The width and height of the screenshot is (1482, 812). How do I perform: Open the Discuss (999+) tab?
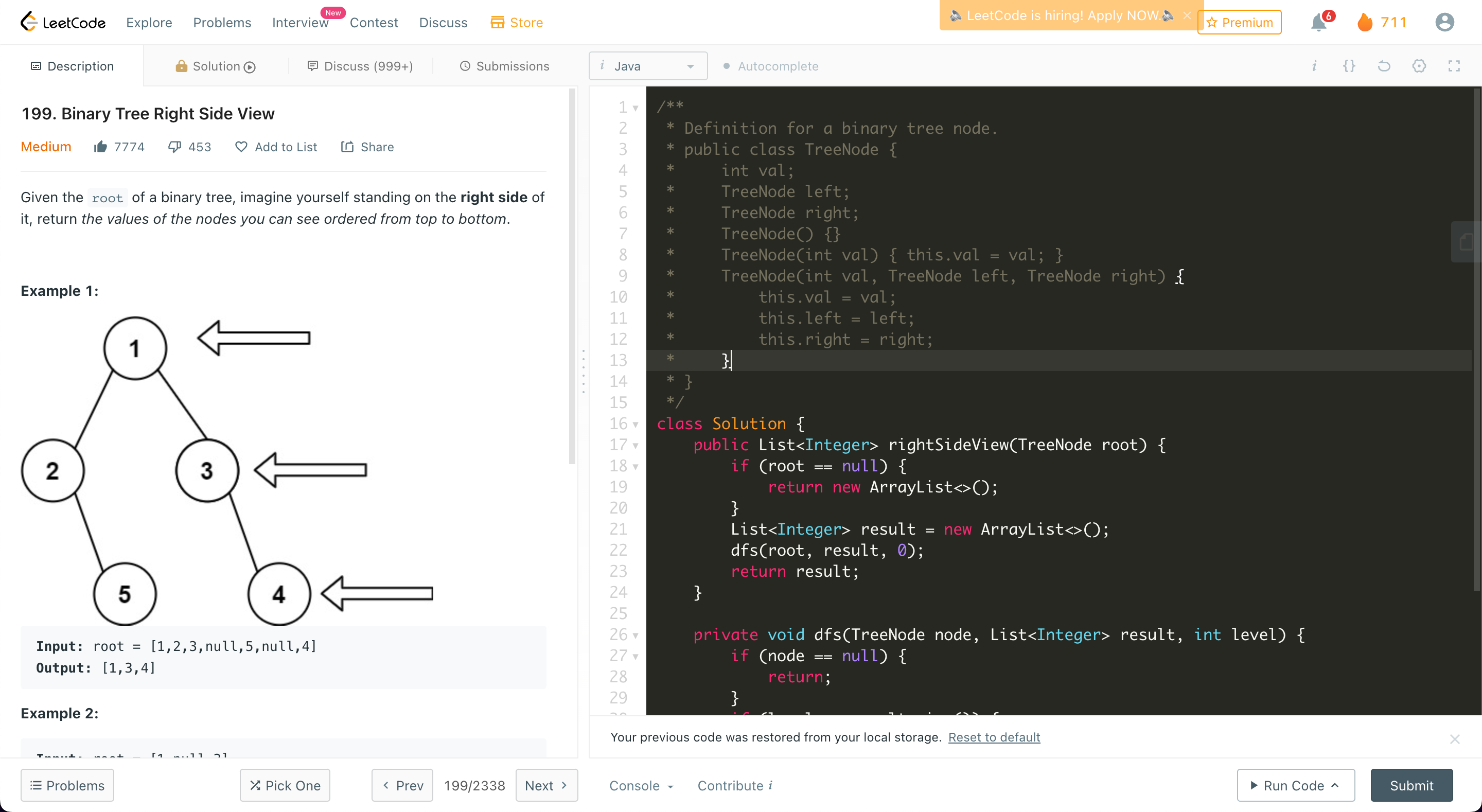360,66
